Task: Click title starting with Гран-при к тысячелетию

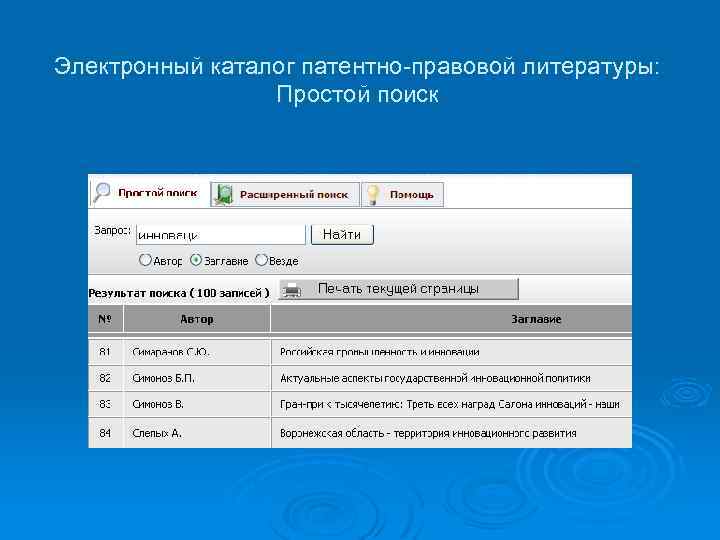Action: [450, 405]
